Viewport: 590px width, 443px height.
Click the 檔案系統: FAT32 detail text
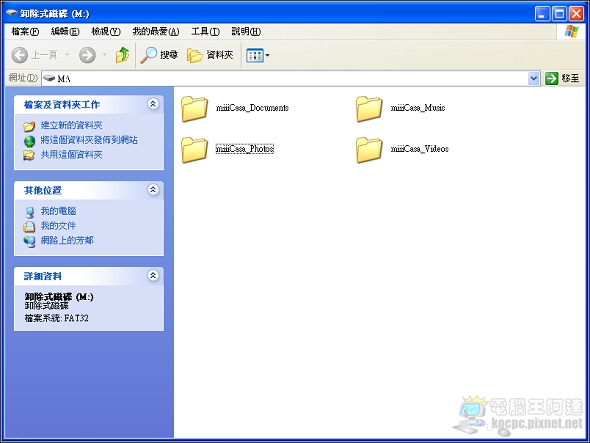coord(56,318)
